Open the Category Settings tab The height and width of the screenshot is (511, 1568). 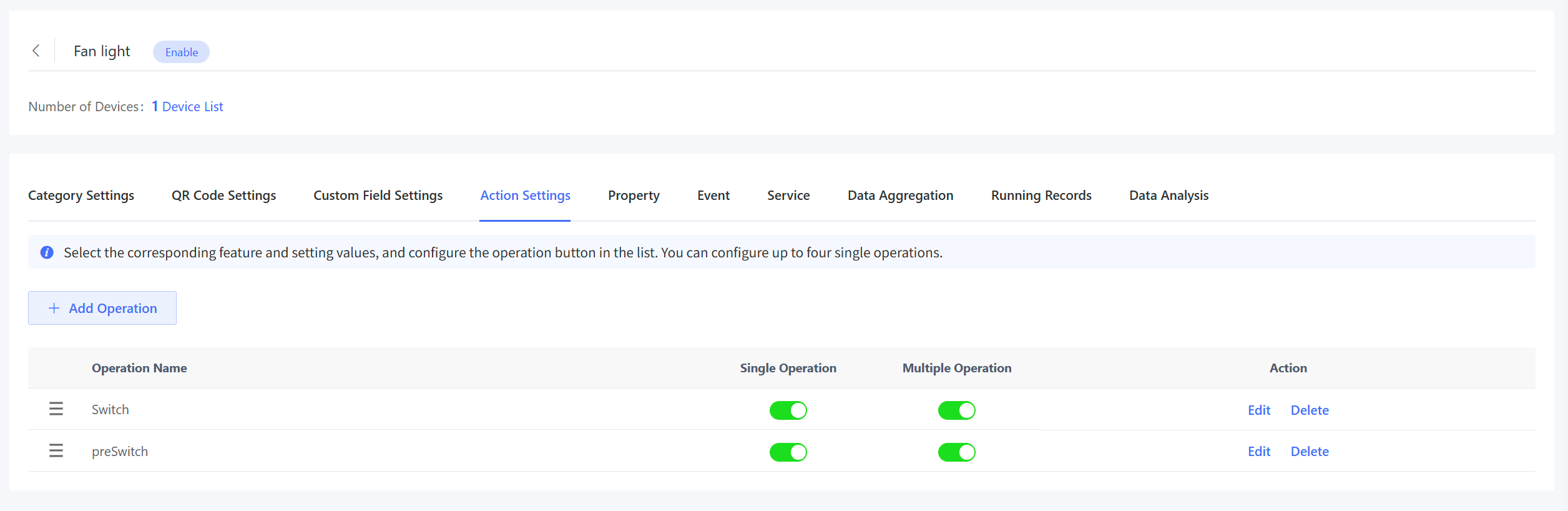81,196
